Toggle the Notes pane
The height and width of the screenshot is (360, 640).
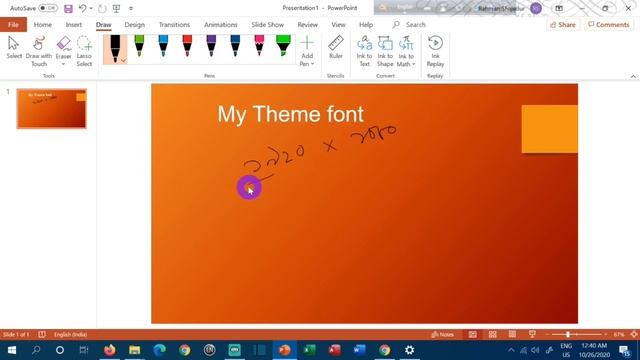[x=442, y=335]
